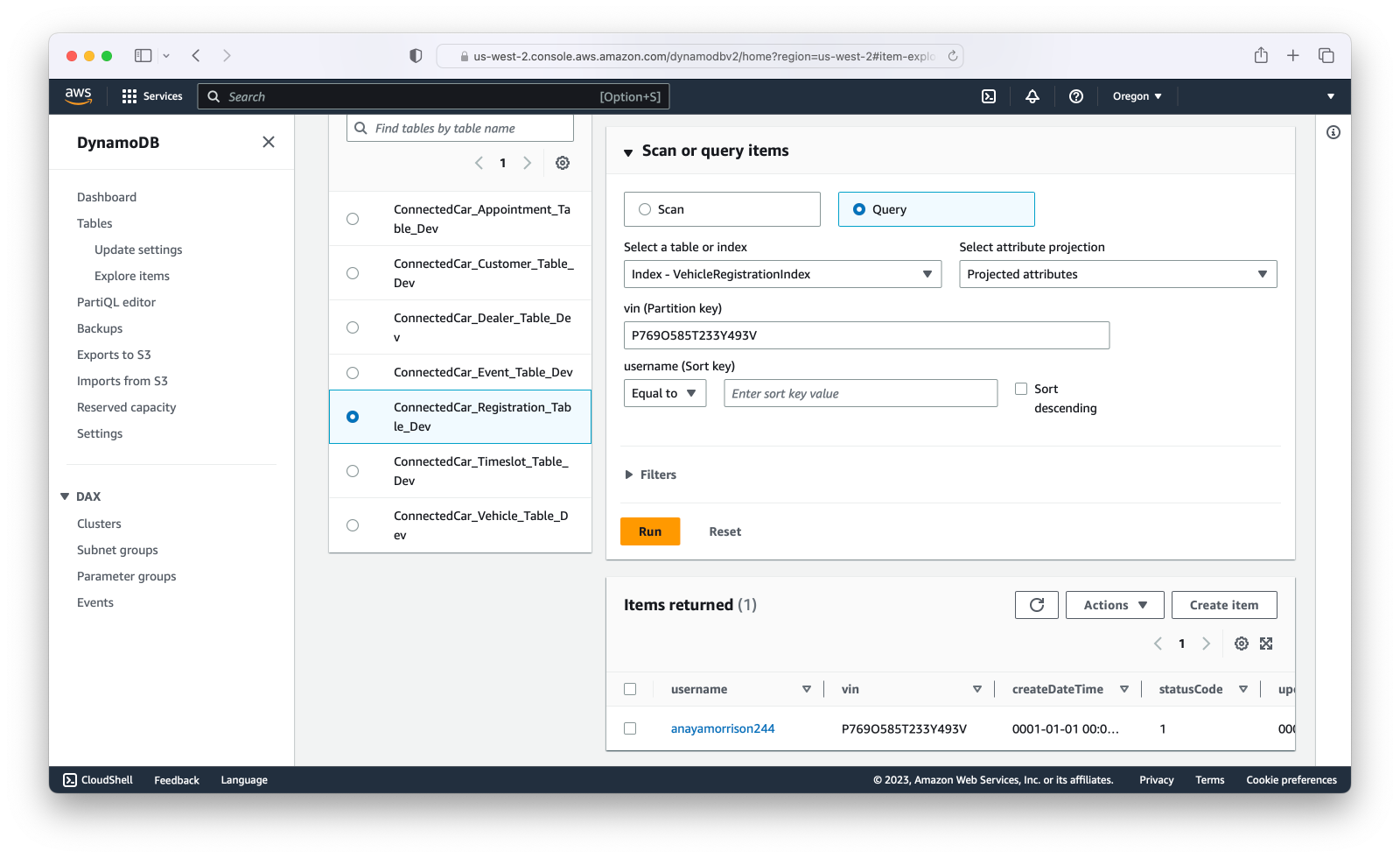The height and width of the screenshot is (858, 1400).
Task: Open Dashboard in the DynamoDB sidebar
Action: tap(107, 197)
